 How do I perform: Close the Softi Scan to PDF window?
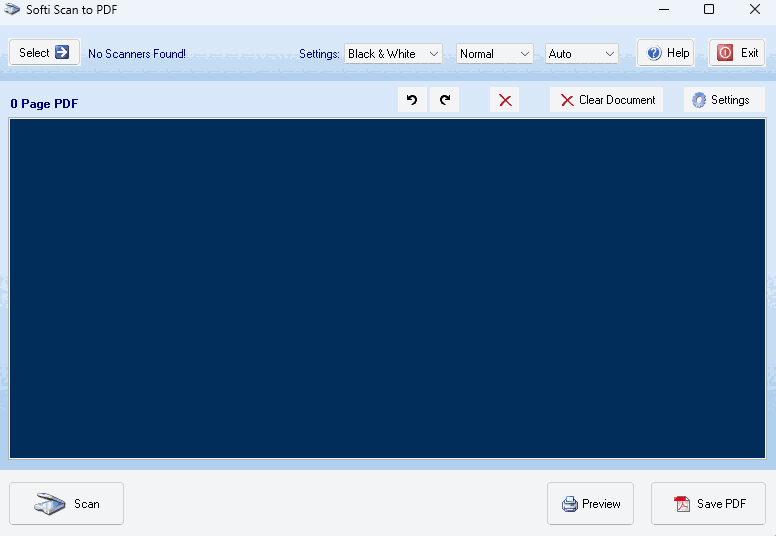coord(755,9)
